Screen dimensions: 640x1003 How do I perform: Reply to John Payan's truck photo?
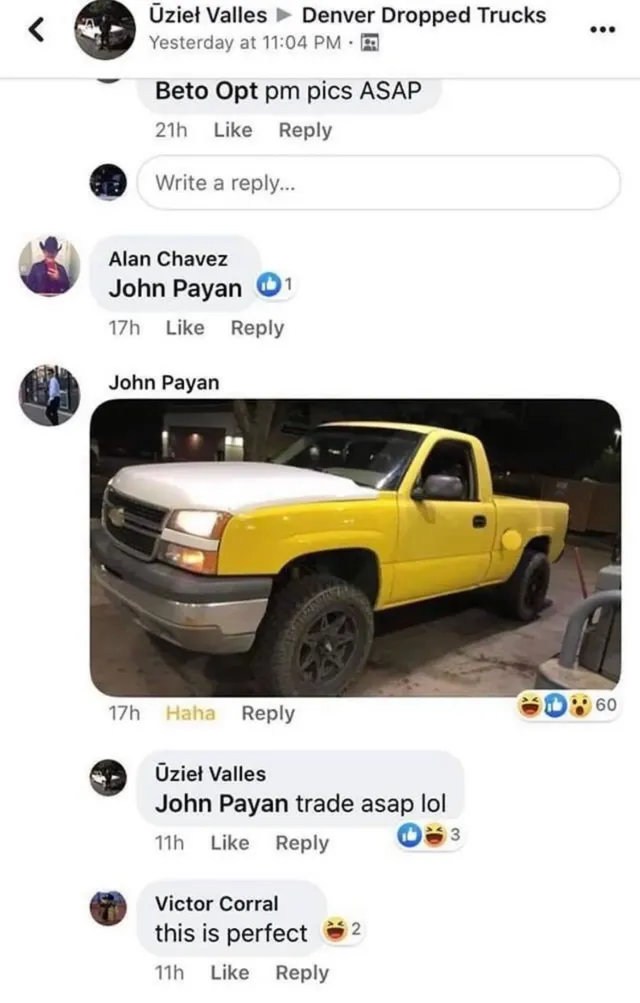268,713
